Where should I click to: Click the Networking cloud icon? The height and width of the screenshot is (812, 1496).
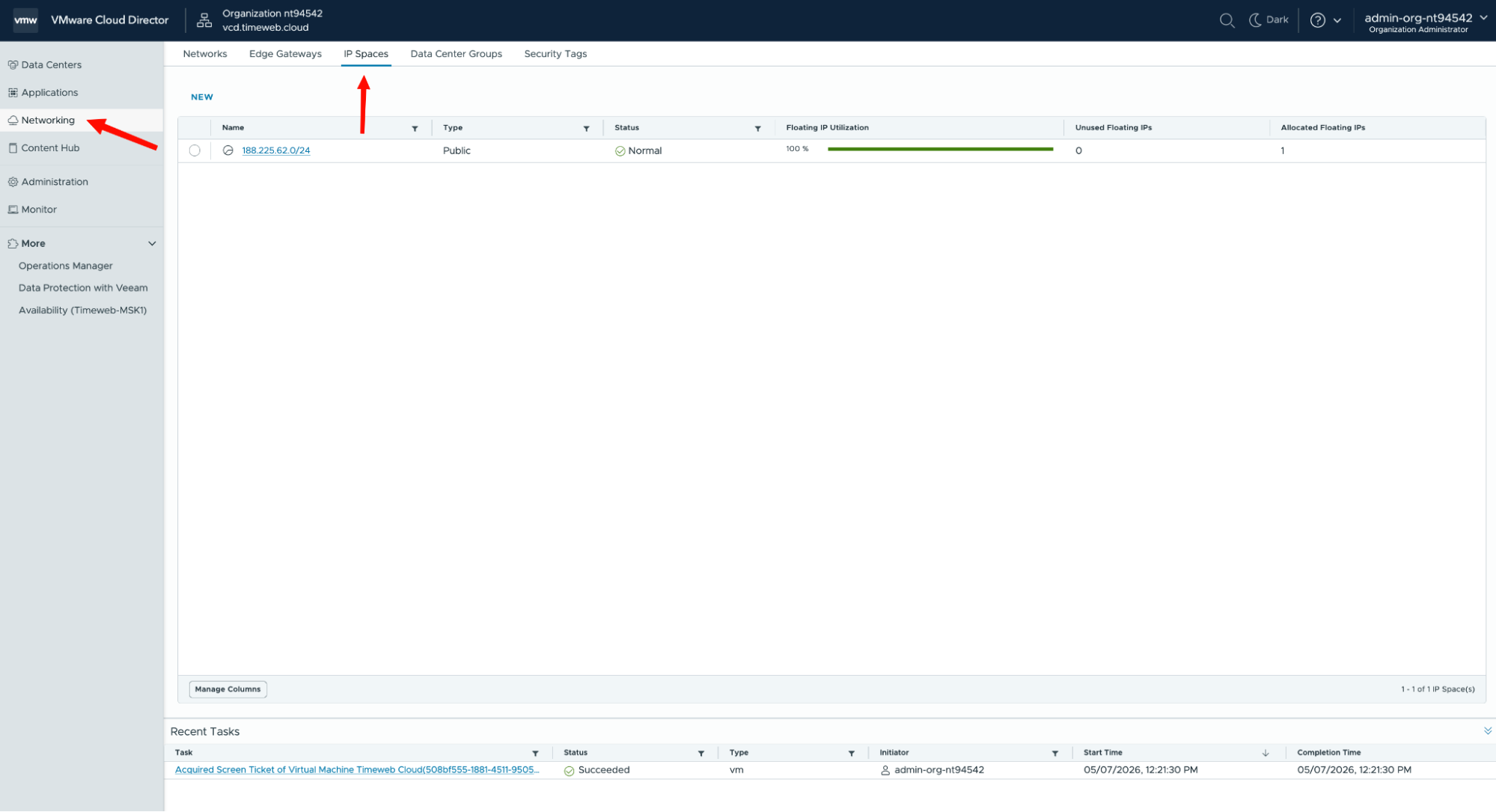point(13,120)
